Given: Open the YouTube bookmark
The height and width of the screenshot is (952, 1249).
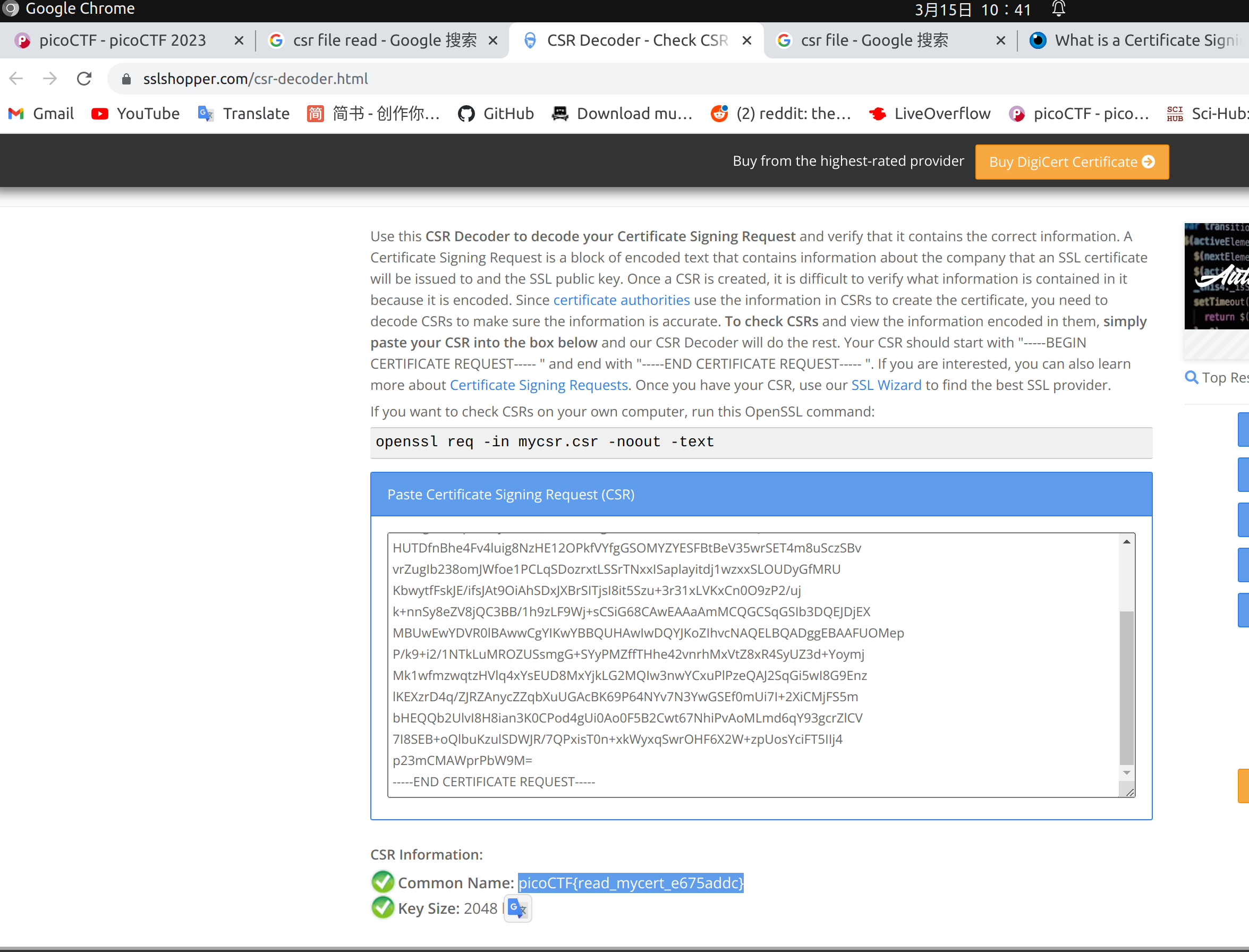Looking at the screenshot, I should (x=135, y=114).
